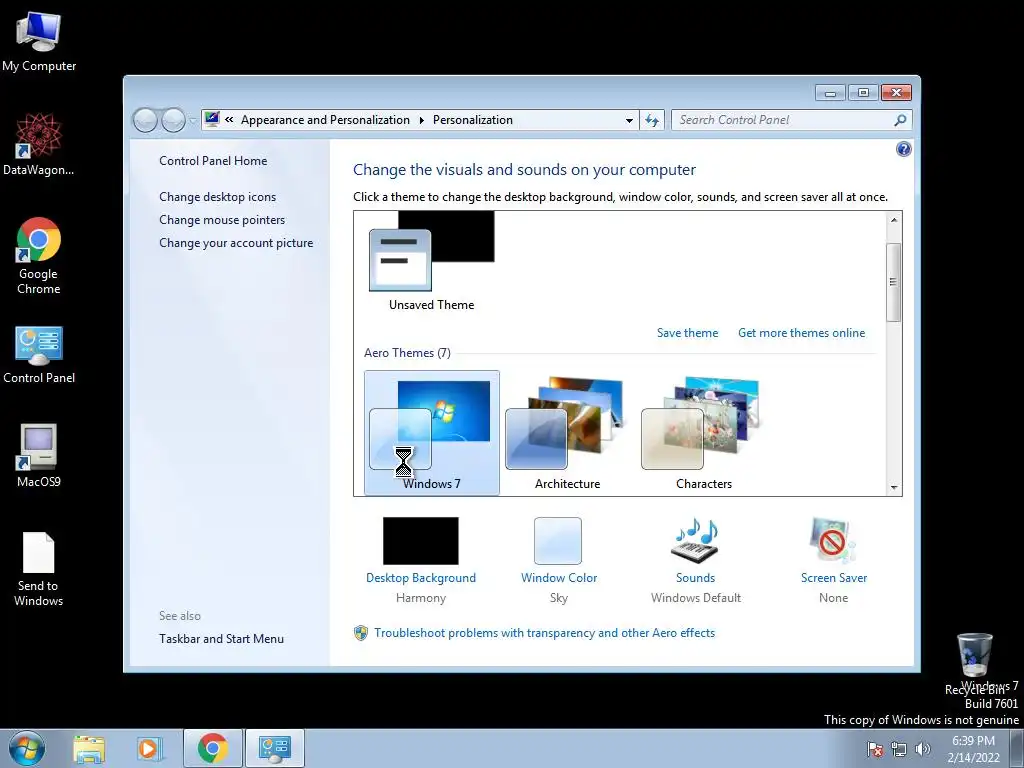Open Google Chrome desktop shortcut
This screenshot has height=768, width=1024.
click(39, 256)
